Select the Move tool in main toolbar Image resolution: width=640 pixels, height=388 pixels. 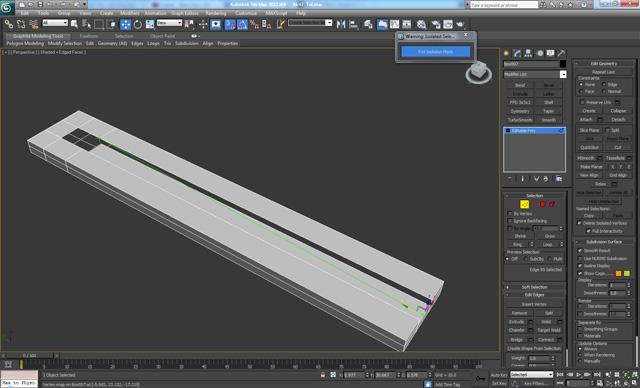[x=125, y=24]
